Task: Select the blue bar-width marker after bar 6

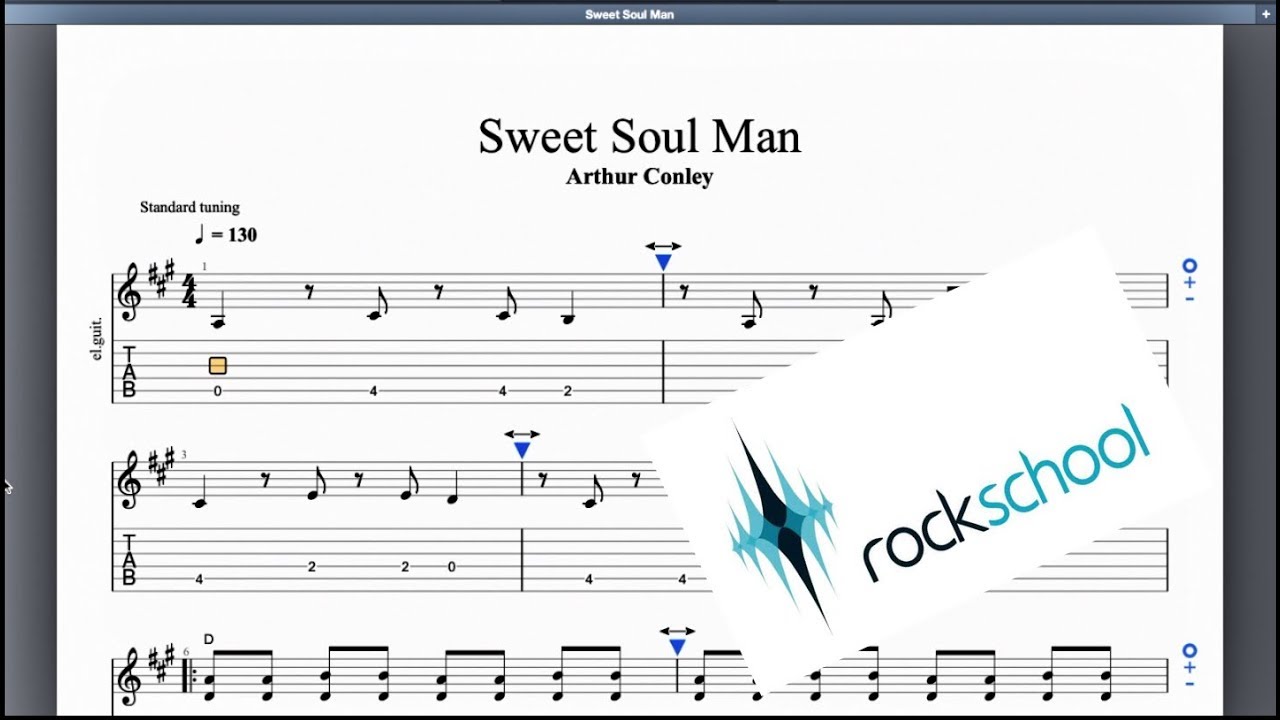Action: [677, 647]
